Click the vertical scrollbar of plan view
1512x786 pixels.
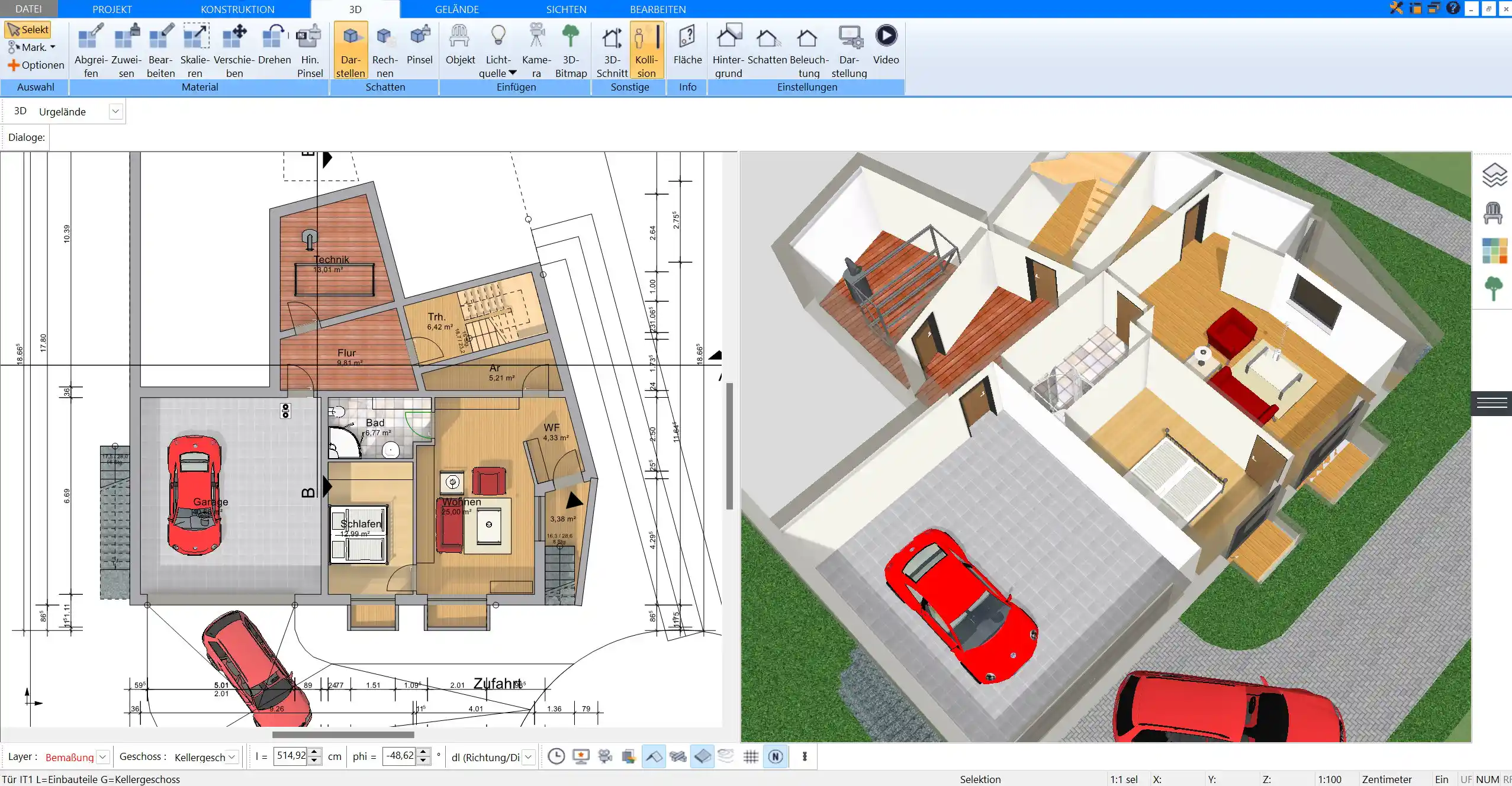730,446
